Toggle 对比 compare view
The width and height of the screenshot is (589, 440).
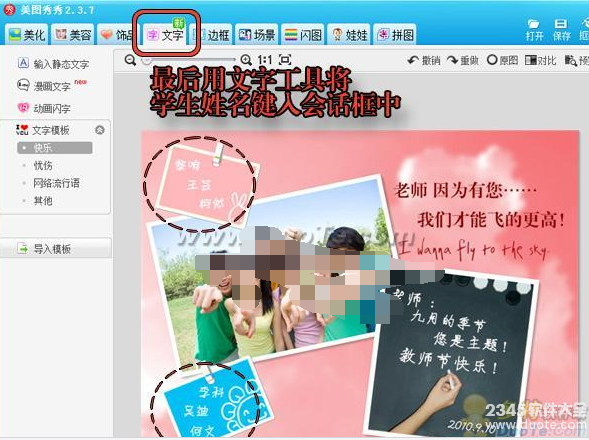(x=541, y=60)
